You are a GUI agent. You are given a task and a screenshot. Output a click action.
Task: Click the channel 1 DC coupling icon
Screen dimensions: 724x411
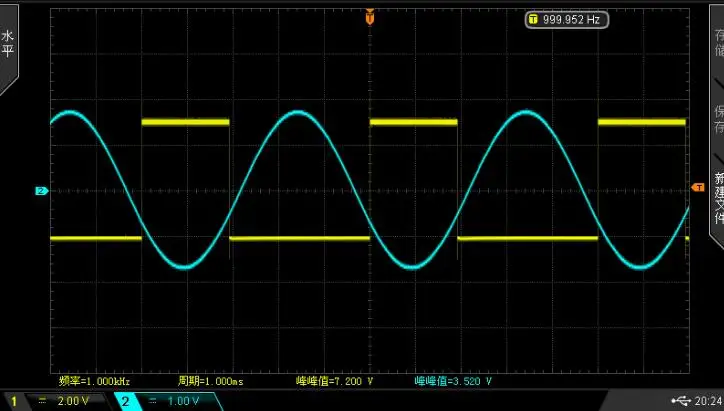42,401
